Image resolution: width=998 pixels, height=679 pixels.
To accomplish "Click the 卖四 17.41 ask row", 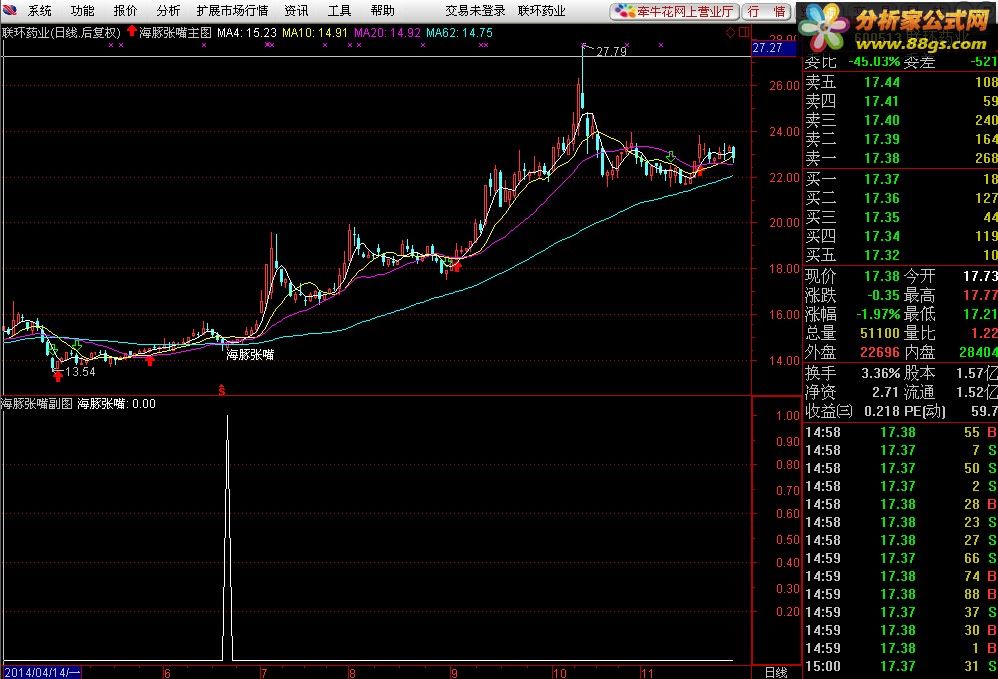I will [901, 101].
